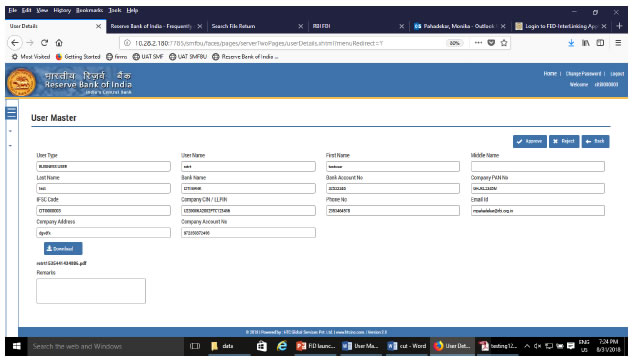Launch Internet Explorer from the taskbar

282,346
